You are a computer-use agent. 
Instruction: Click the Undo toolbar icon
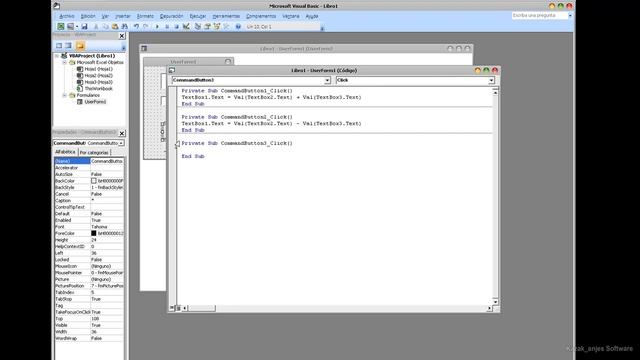[x=136, y=27]
